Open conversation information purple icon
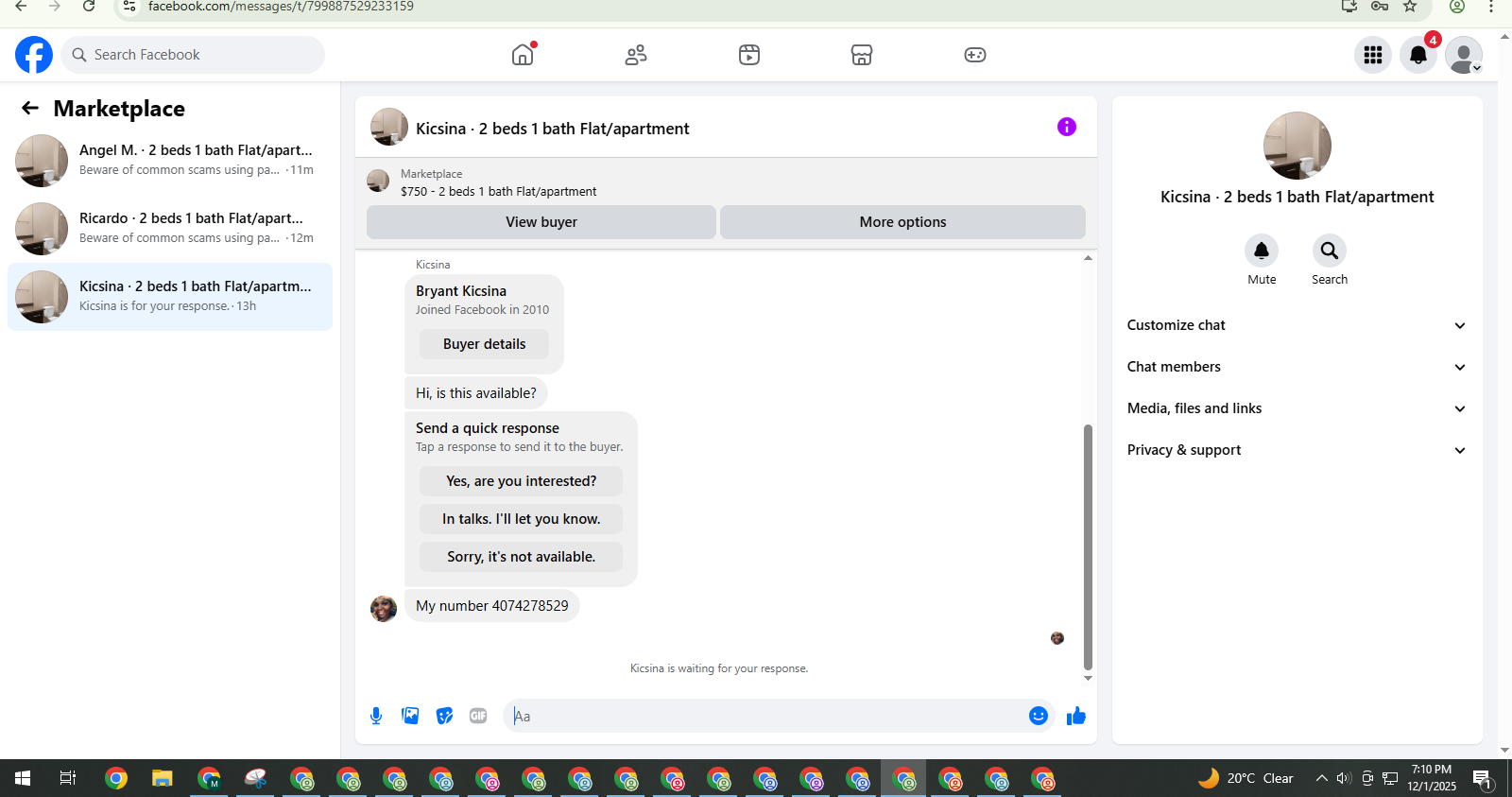 (x=1067, y=127)
